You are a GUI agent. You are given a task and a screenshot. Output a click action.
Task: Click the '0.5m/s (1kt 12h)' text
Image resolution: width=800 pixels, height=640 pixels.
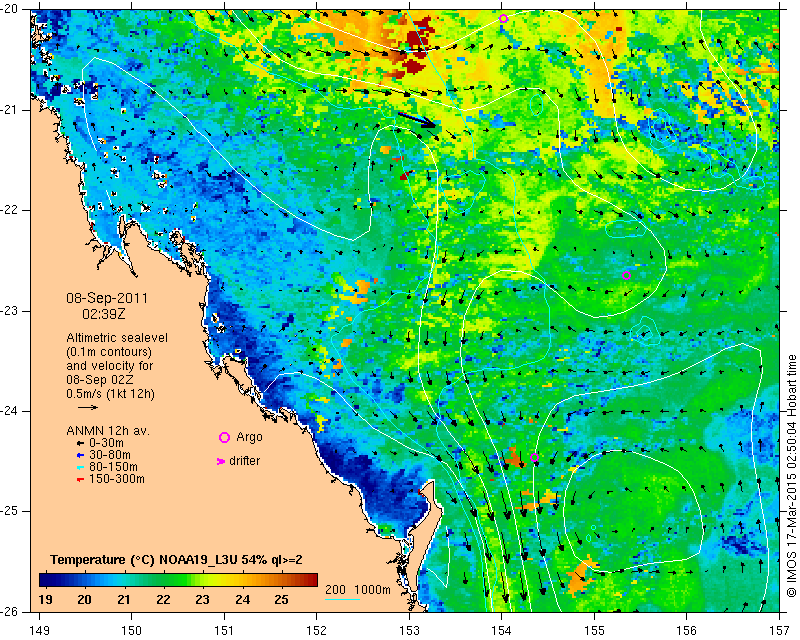point(110,393)
